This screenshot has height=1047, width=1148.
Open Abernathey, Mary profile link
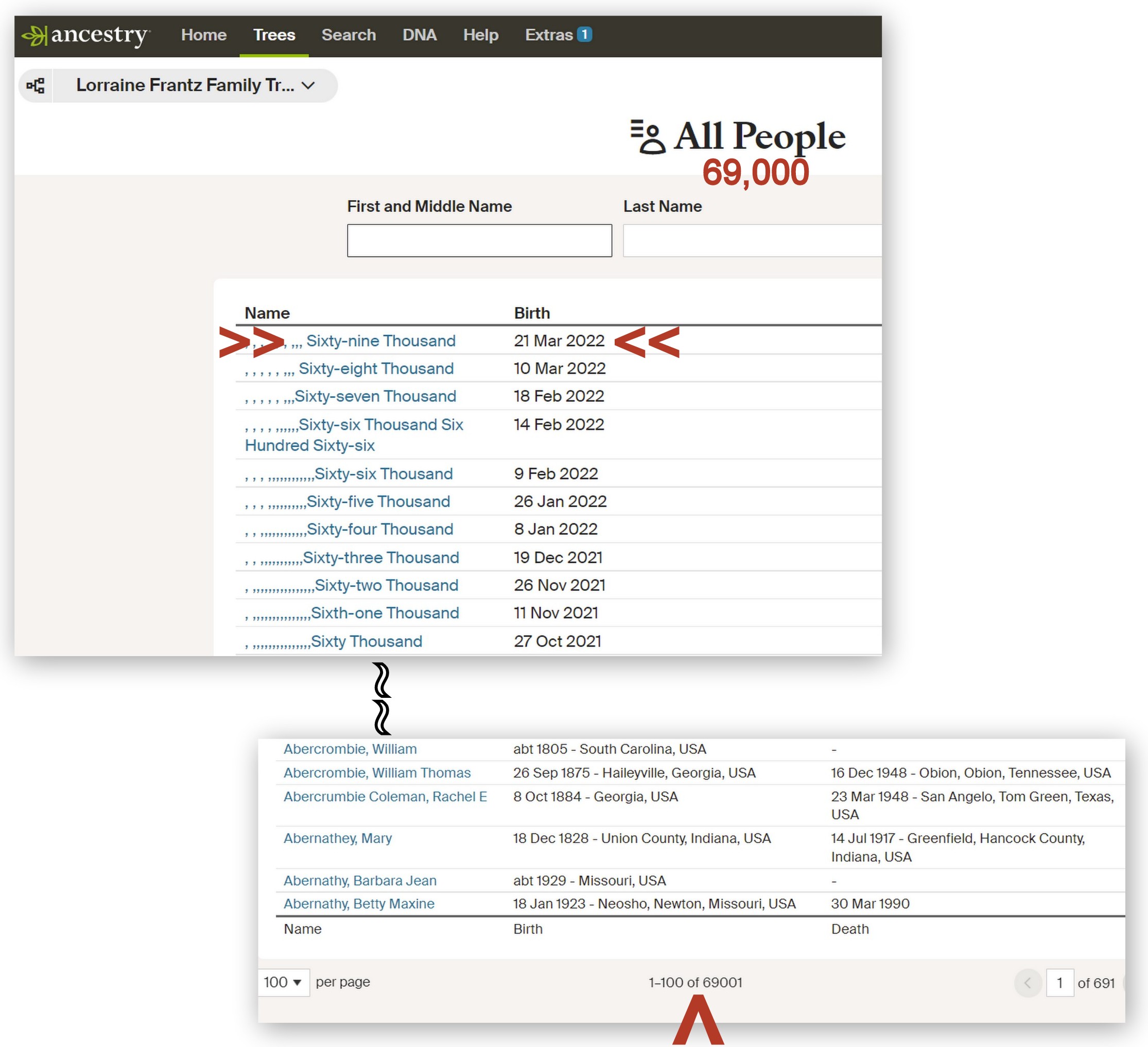(338, 838)
